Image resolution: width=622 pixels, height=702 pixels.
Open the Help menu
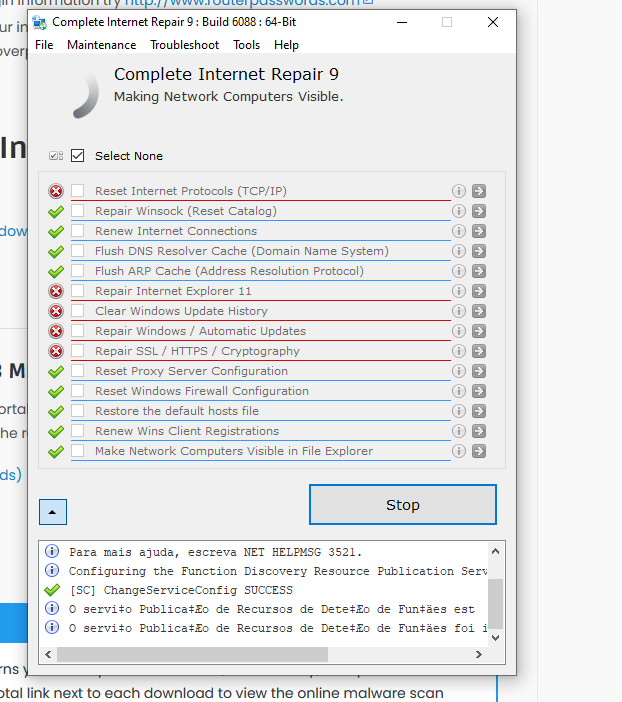coord(286,45)
